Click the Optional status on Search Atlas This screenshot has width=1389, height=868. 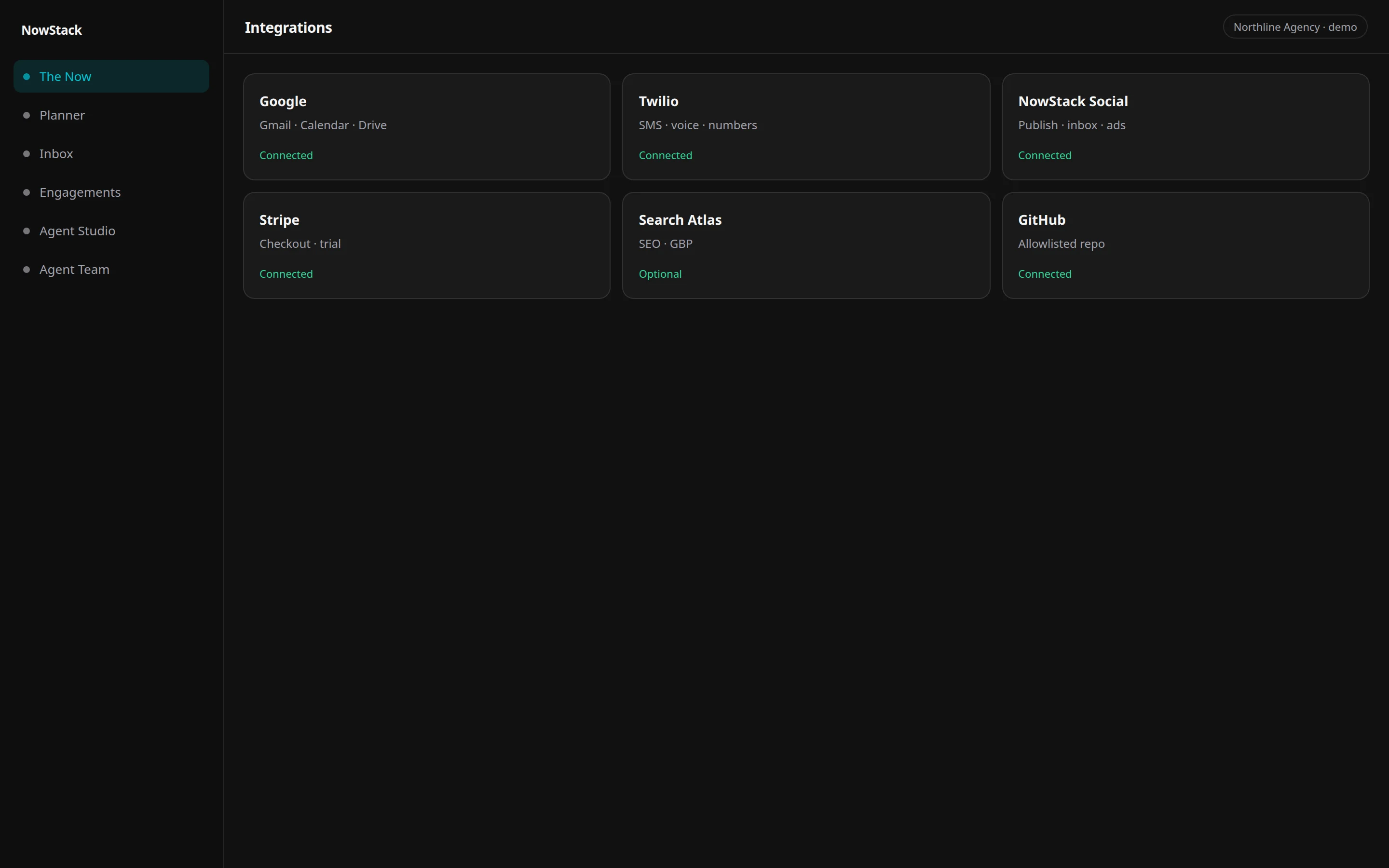[660, 274]
